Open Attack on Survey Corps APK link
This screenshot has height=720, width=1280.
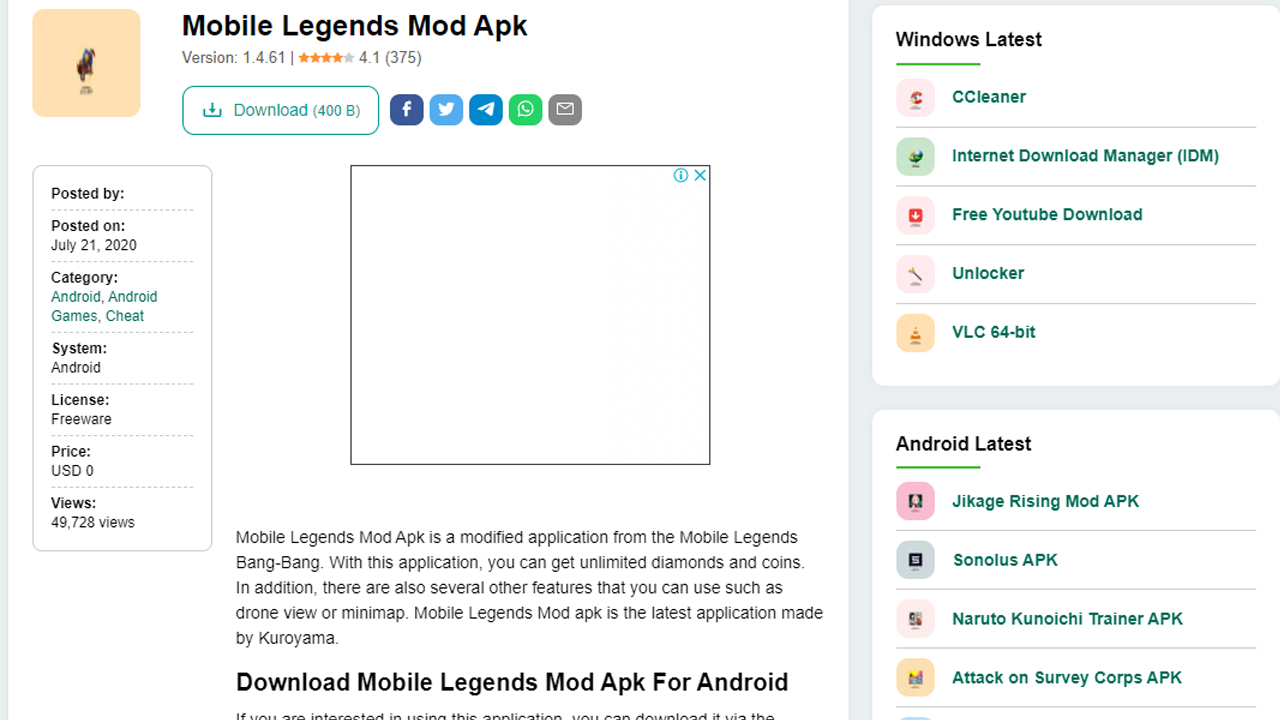(1067, 678)
